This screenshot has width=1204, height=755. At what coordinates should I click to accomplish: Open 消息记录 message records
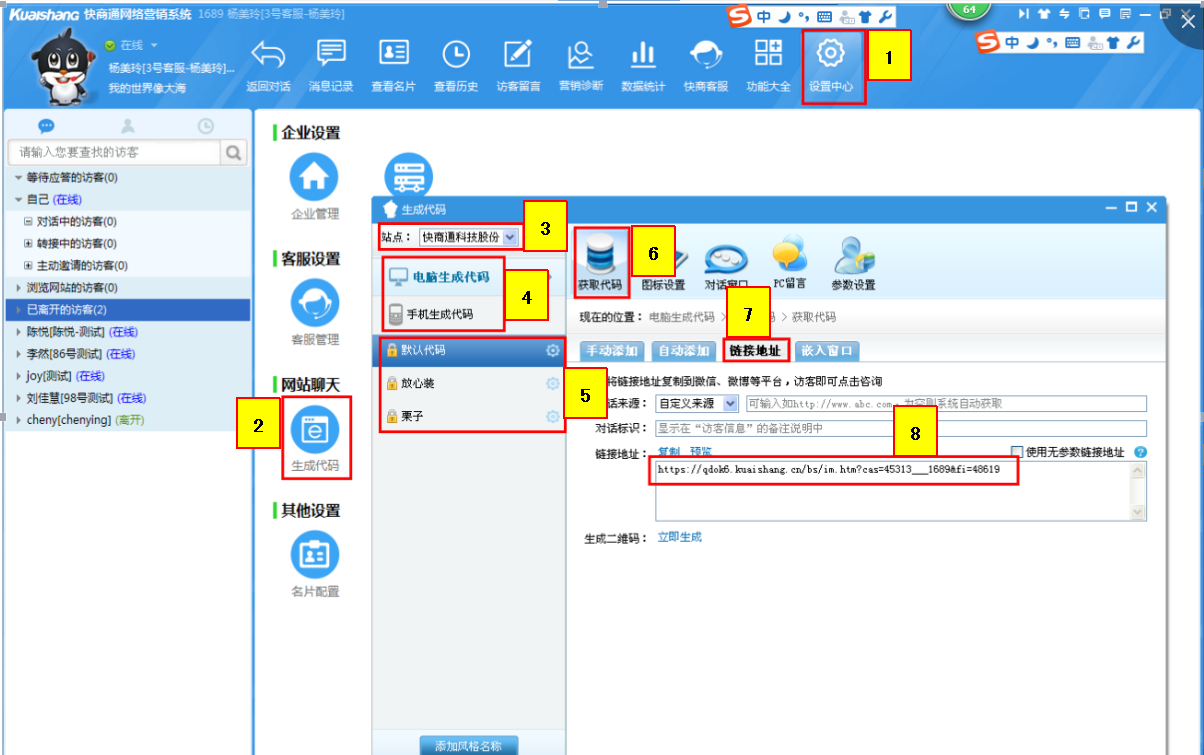(x=331, y=54)
